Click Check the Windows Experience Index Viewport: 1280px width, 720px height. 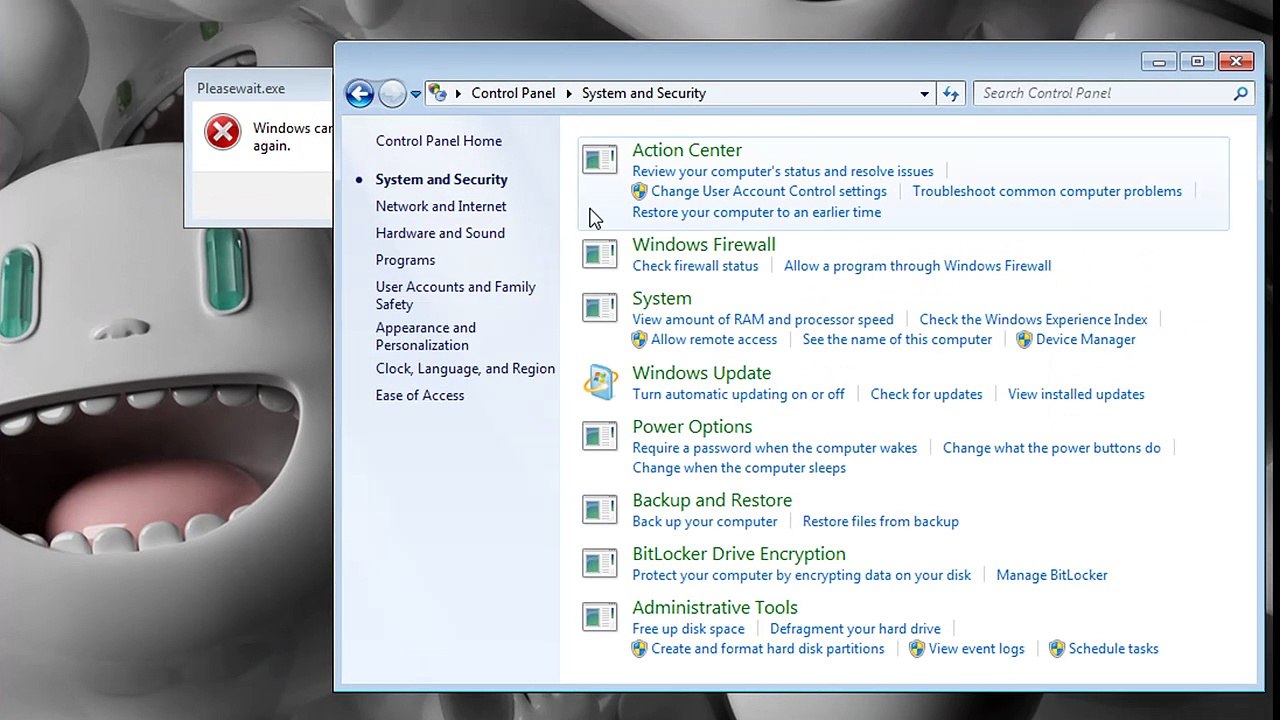1033,319
